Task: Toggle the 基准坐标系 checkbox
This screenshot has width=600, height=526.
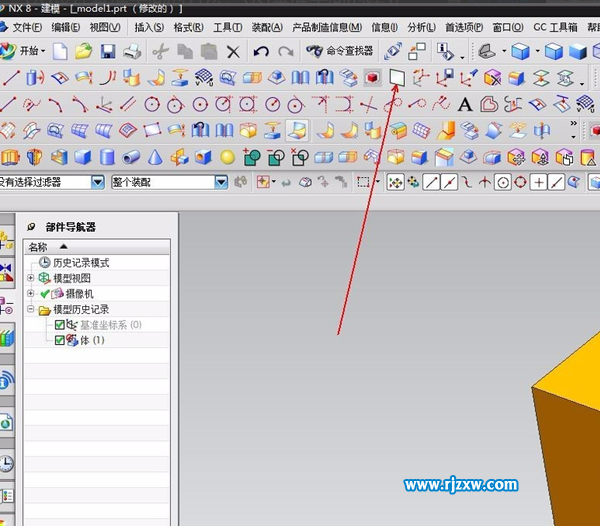Action: point(60,325)
